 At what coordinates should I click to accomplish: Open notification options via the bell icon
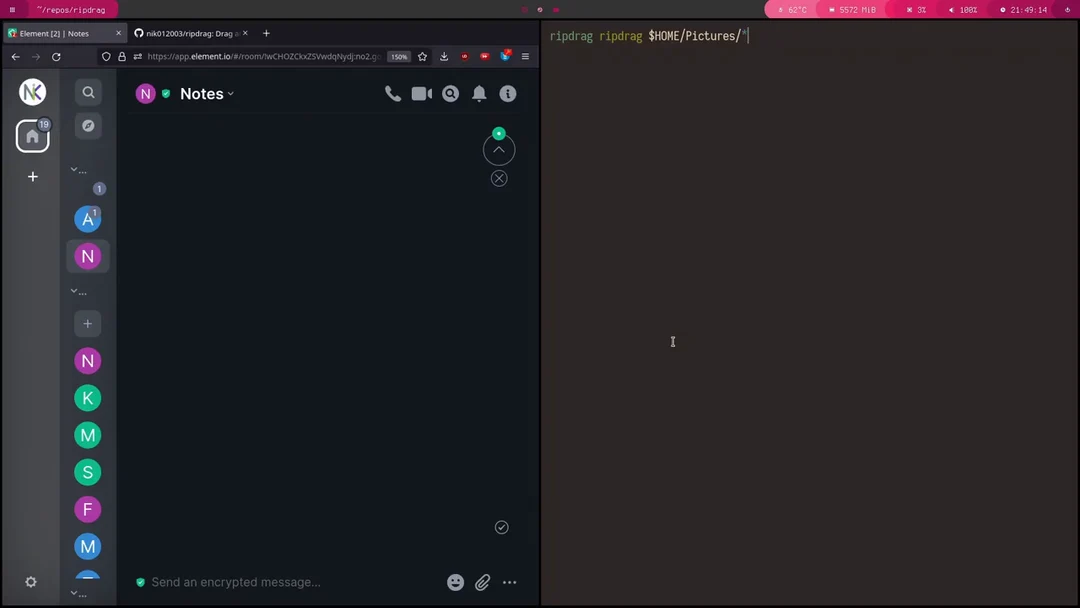(479, 93)
